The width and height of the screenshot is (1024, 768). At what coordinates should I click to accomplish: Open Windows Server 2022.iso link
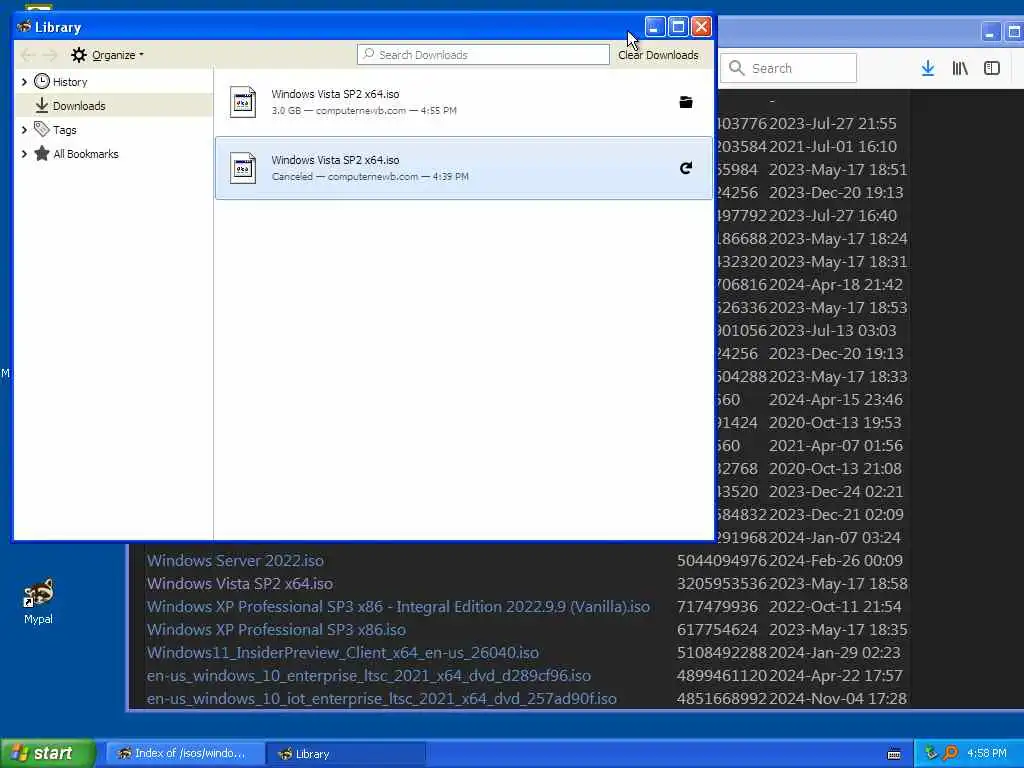235,560
